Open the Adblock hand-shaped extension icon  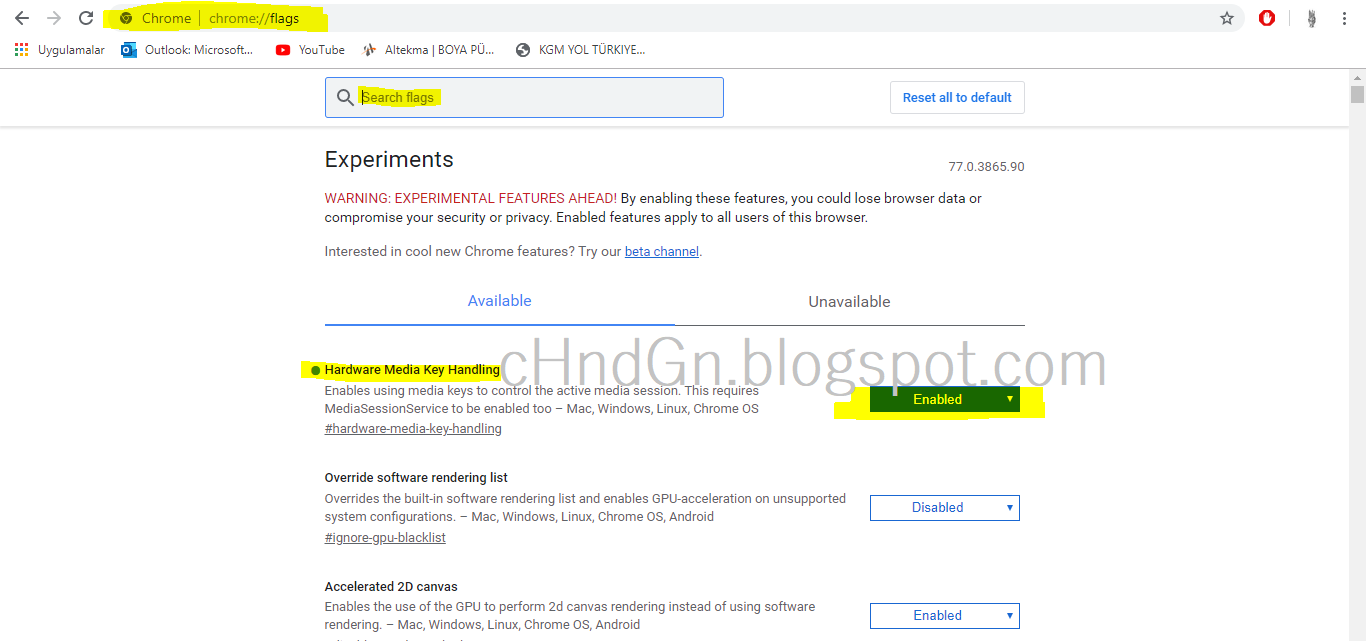click(x=1266, y=17)
